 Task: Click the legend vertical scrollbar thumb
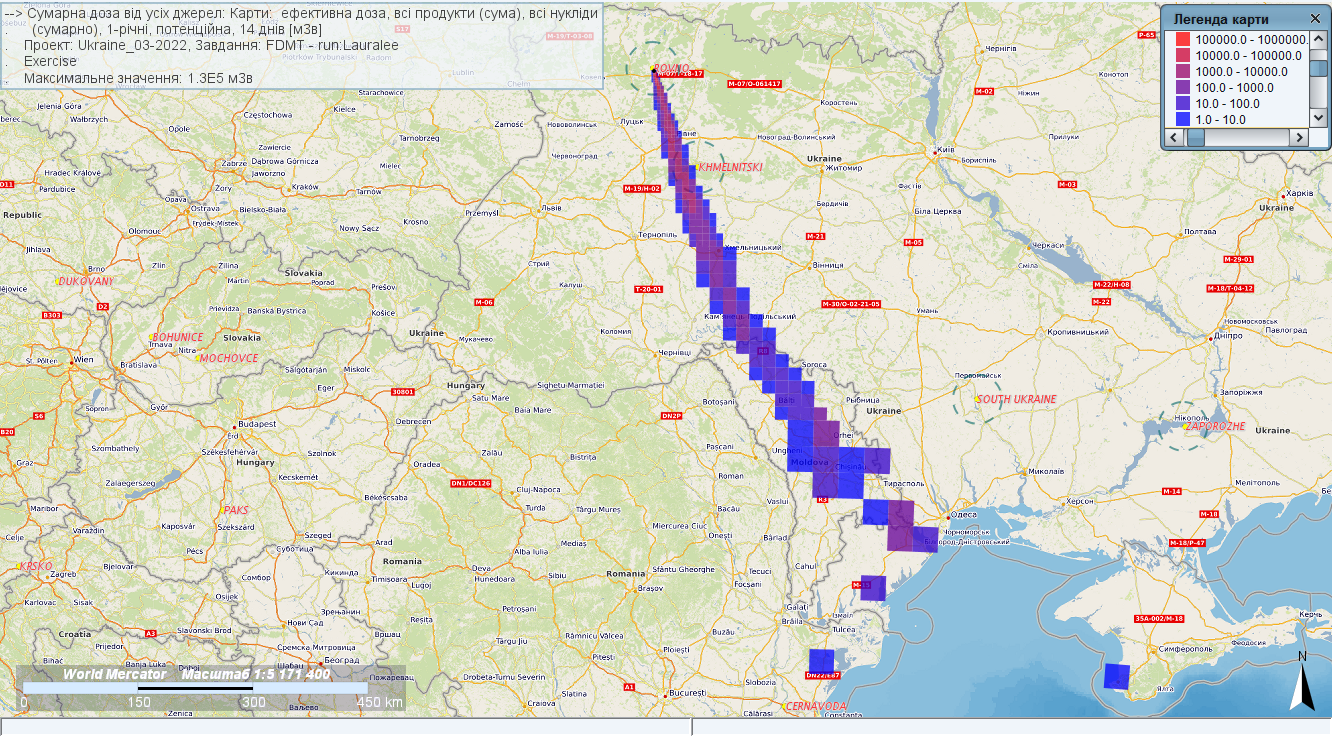1317,66
